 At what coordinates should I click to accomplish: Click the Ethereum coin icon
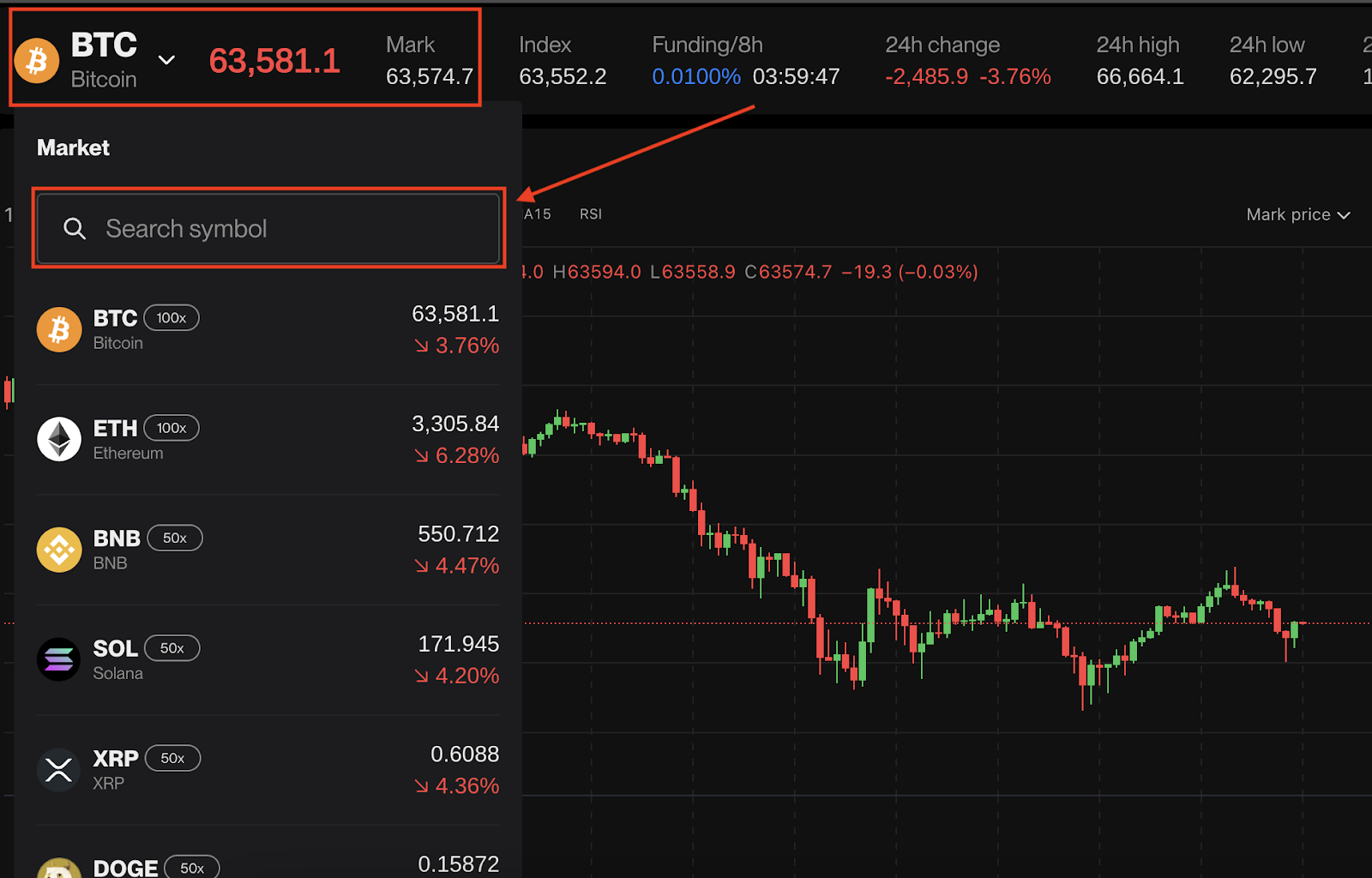pos(59,439)
